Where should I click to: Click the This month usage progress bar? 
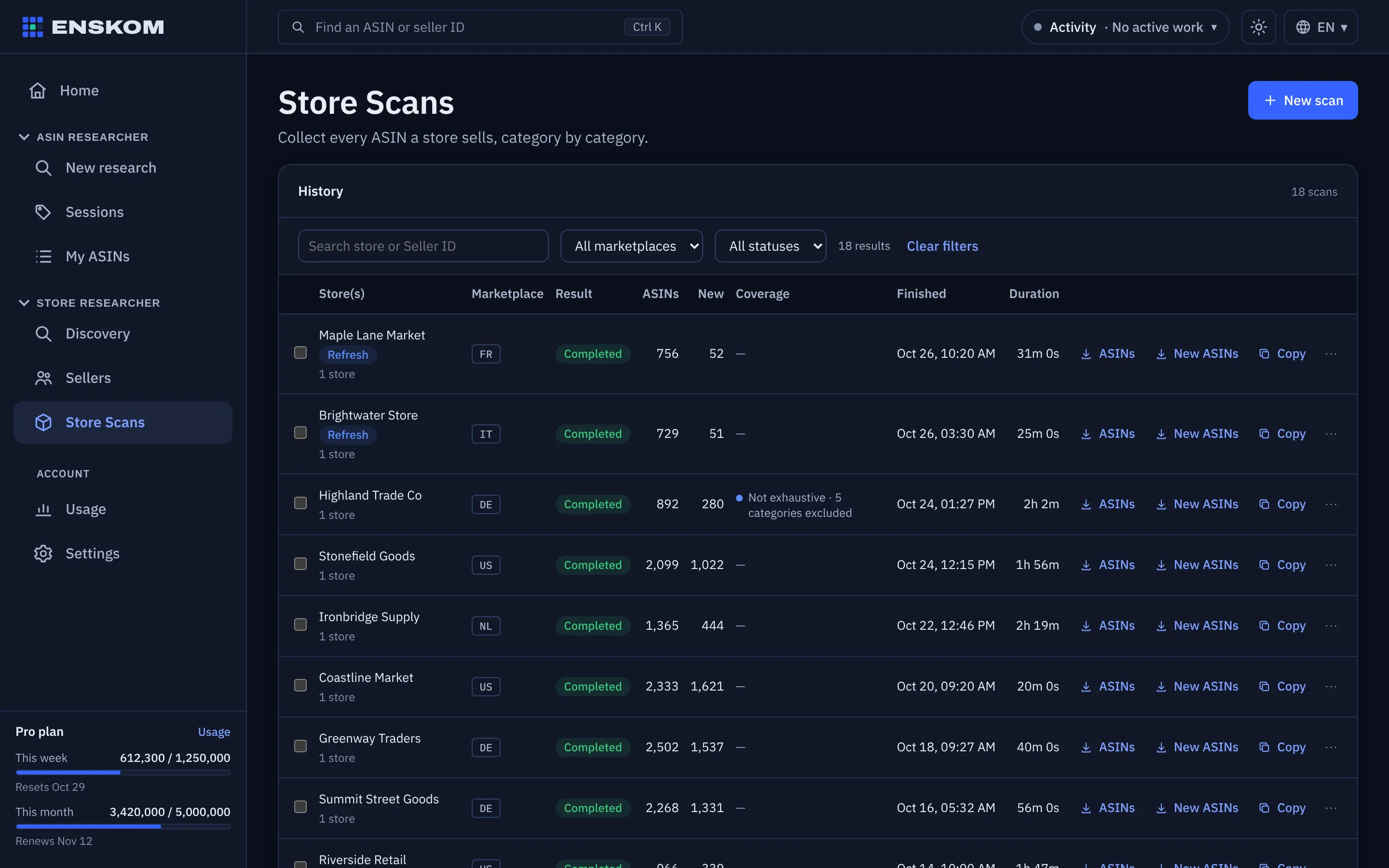(123, 827)
